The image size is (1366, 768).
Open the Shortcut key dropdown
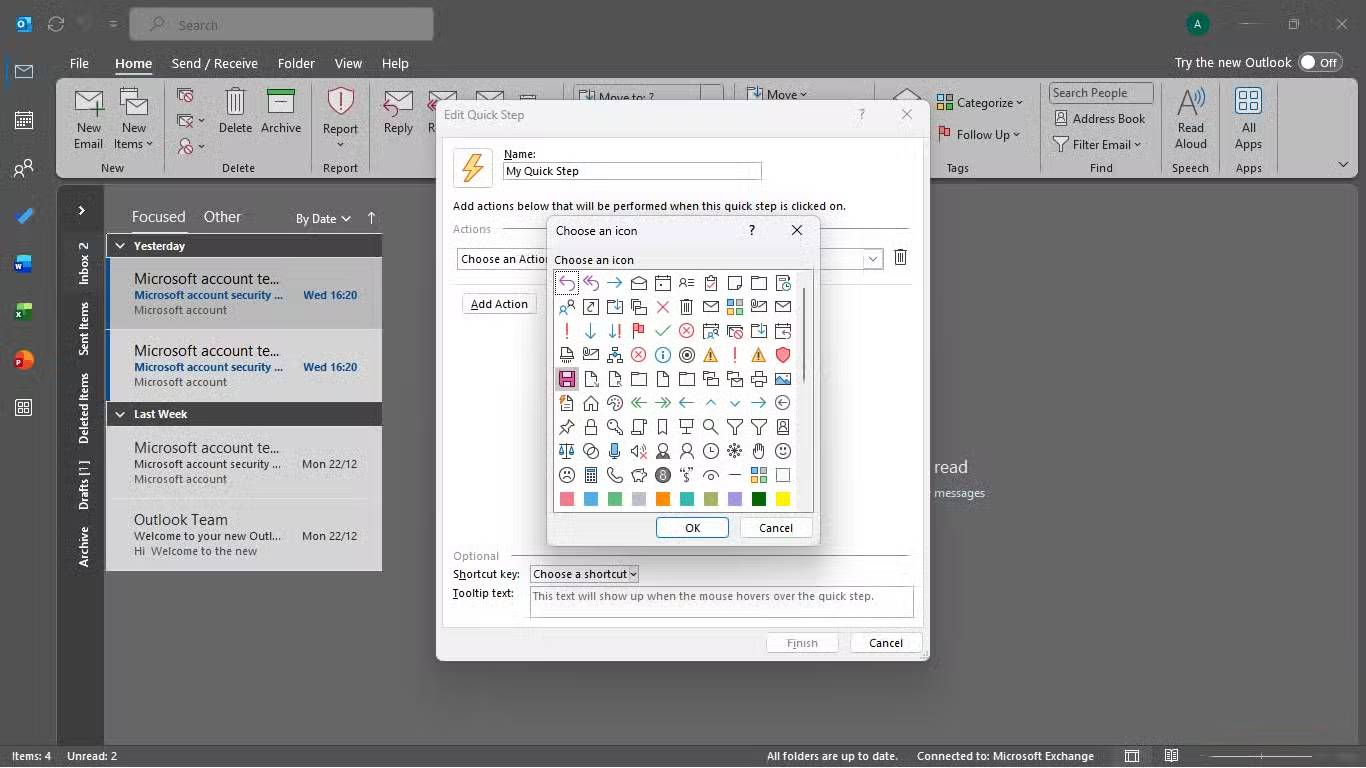click(x=585, y=574)
